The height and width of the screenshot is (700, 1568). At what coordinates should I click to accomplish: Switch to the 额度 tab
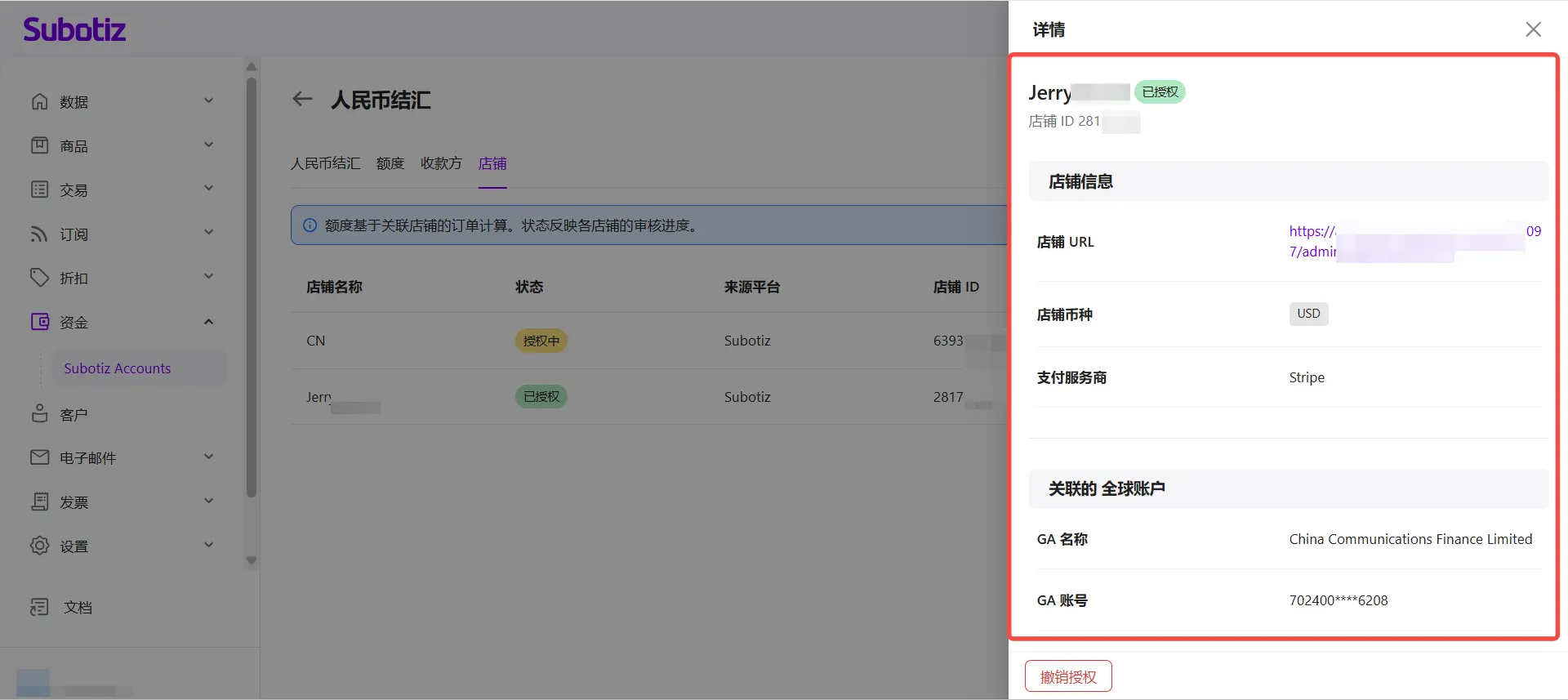(390, 163)
